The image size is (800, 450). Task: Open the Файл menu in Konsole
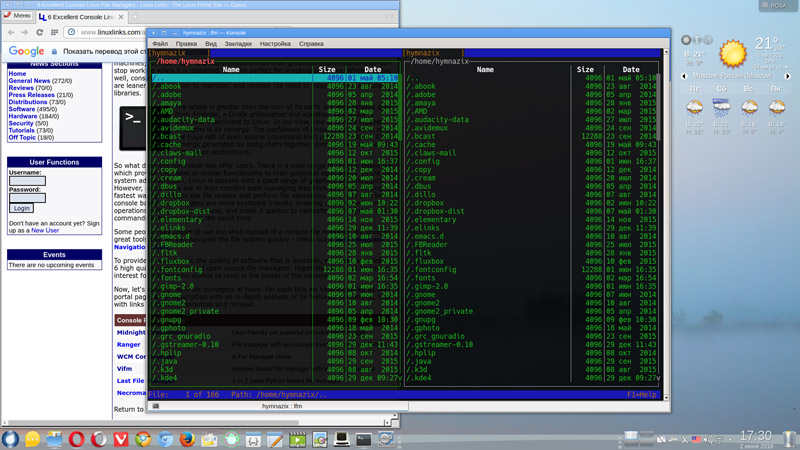160,44
